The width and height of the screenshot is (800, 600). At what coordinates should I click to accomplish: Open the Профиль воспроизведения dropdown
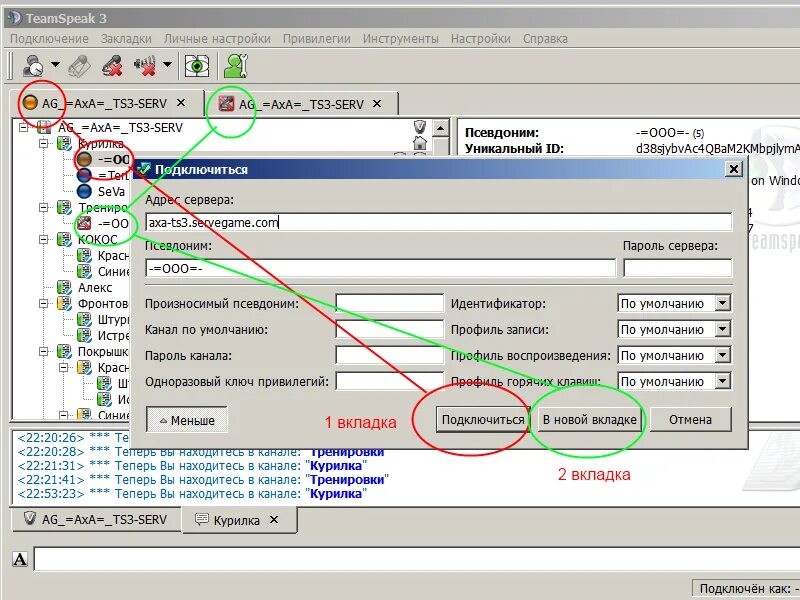click(x=674, y=355)
